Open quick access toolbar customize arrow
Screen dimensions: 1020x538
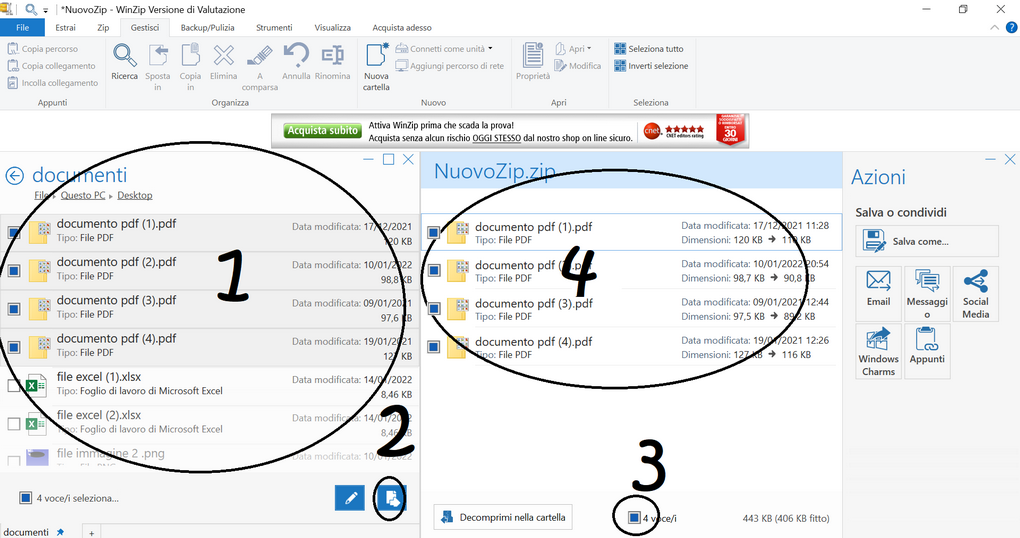[46, 10]
